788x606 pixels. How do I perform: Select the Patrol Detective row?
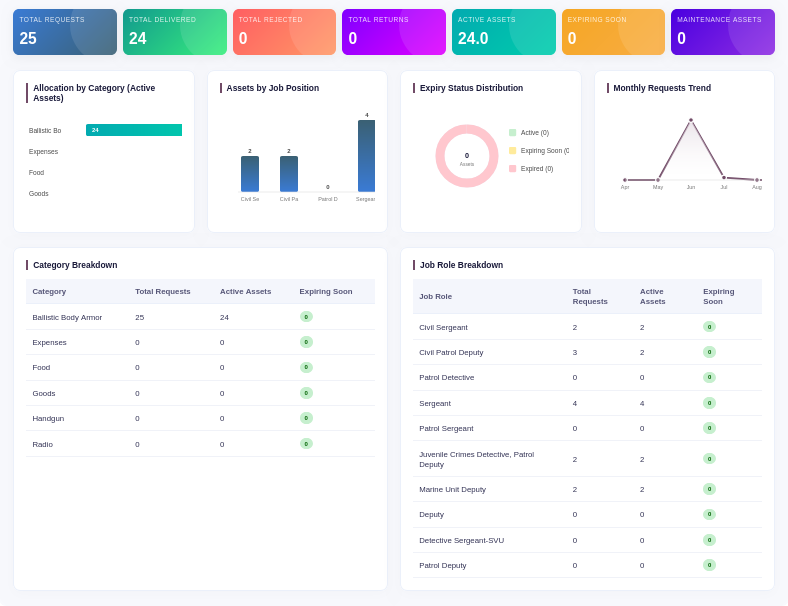point(587,378)
